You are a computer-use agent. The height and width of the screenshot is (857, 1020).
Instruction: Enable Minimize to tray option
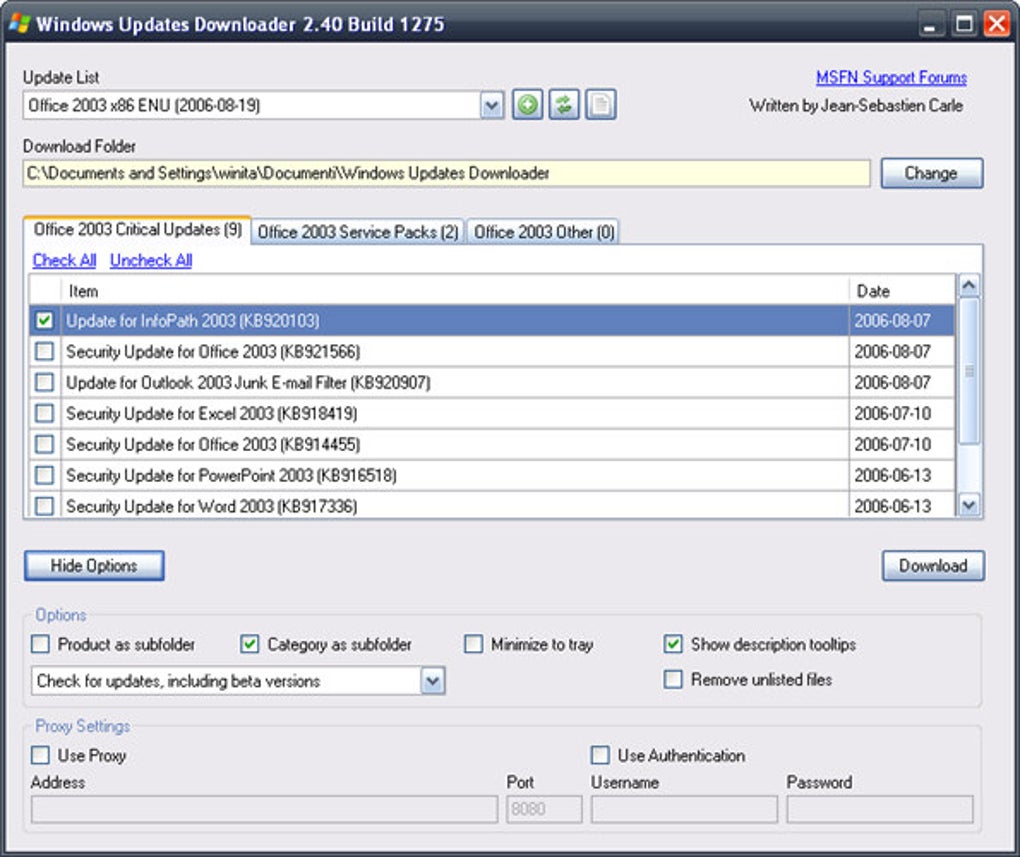(x=474, y=644)
